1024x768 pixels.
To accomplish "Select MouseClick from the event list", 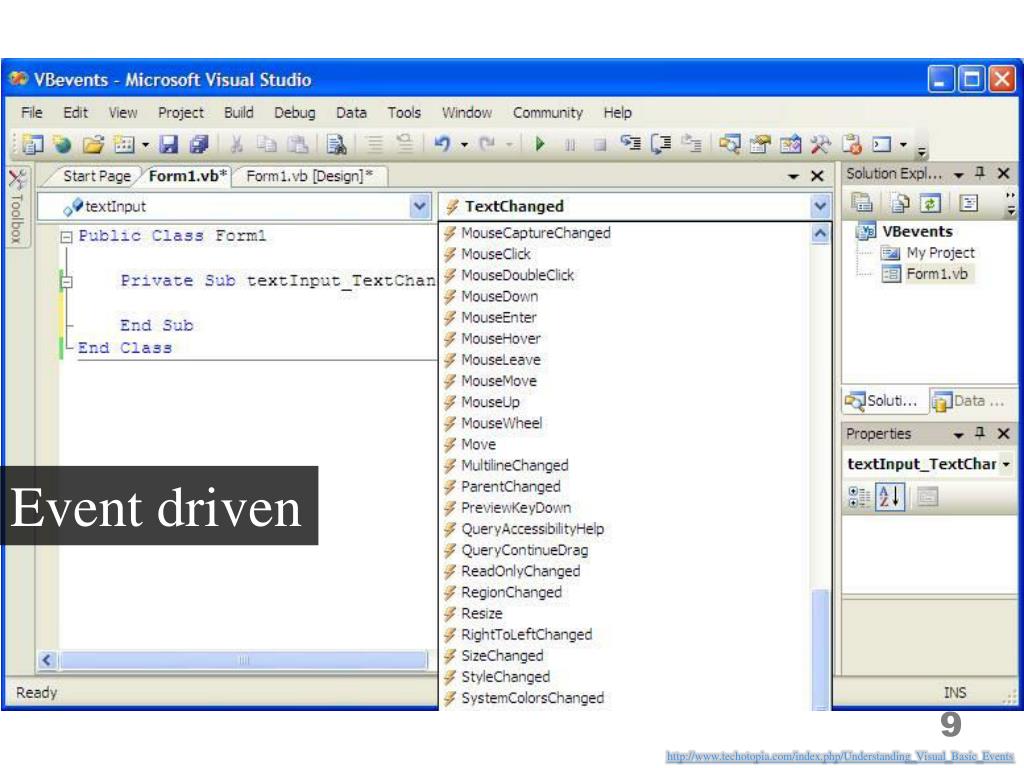I will 496,254.
